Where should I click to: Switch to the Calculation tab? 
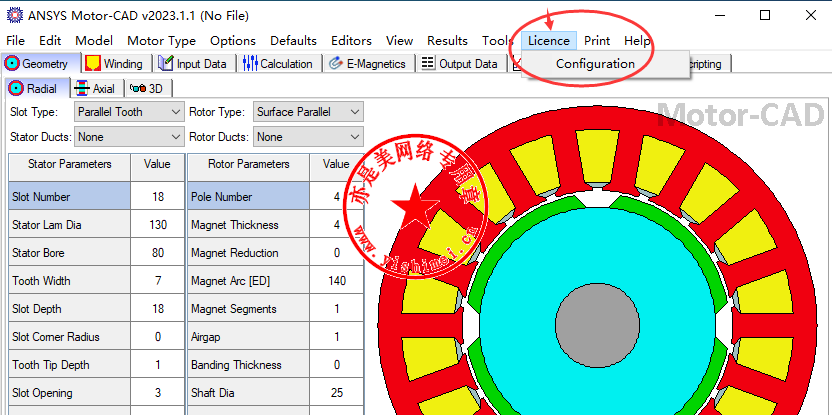[x=279, y=64]
